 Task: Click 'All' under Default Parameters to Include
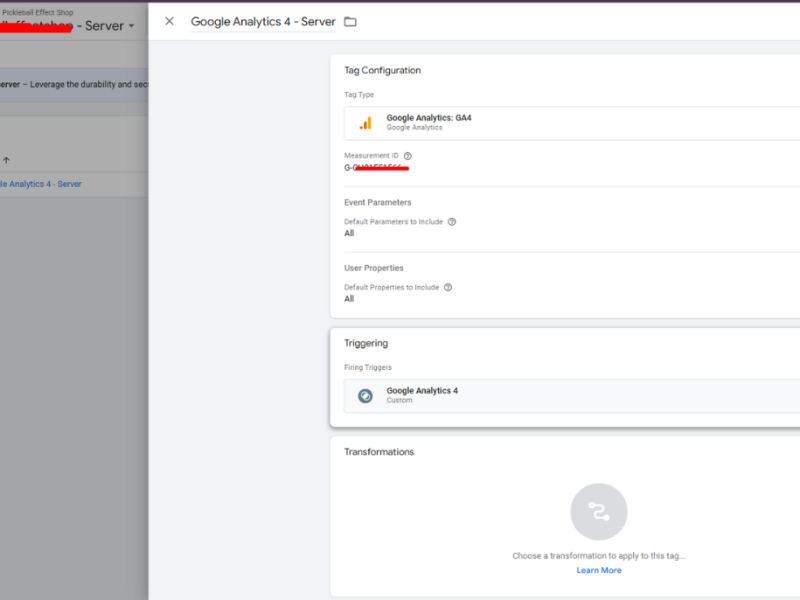349,233
